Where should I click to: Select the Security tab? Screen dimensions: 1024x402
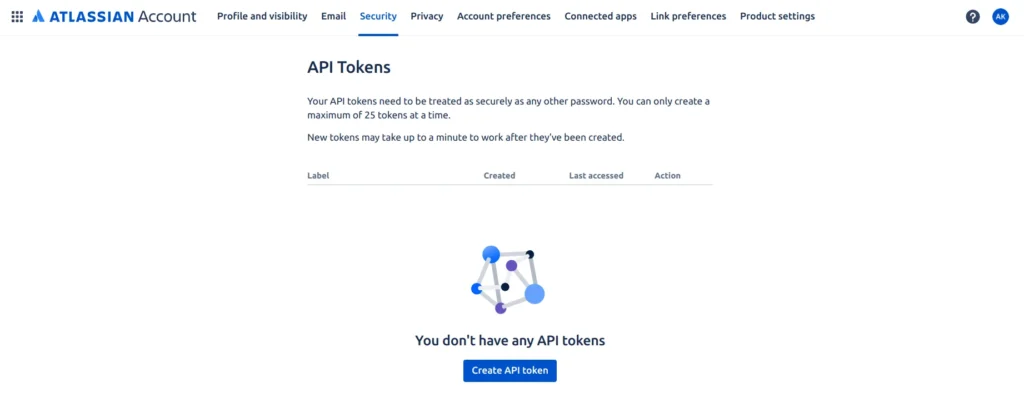coord(378,17)
